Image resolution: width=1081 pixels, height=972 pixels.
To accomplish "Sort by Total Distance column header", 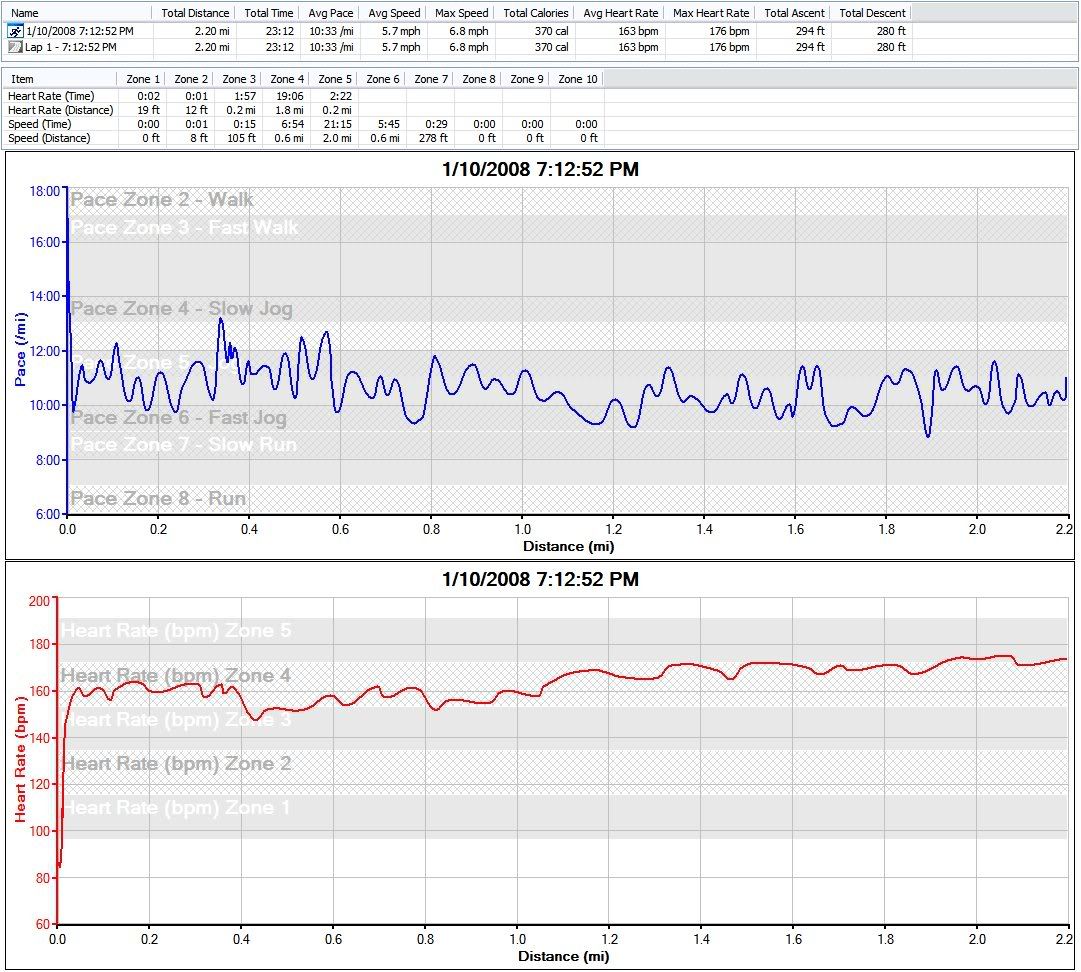I will coord(195,13).
